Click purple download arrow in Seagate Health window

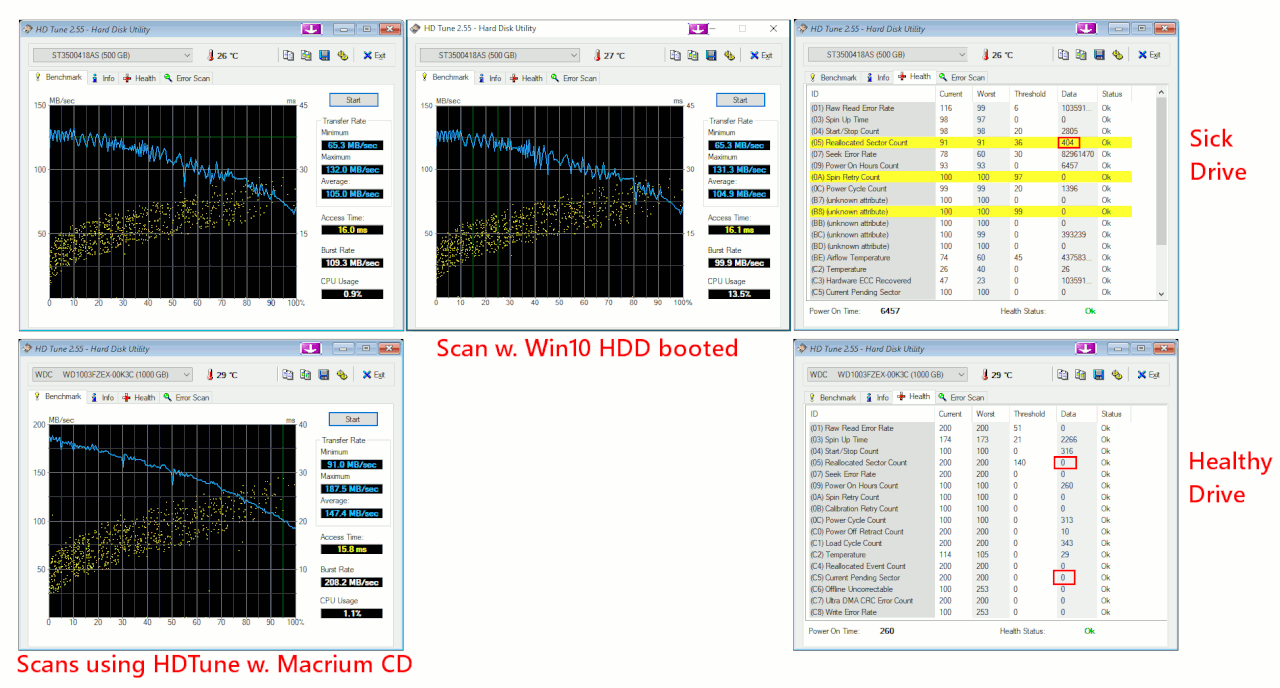click(1086, 28)
